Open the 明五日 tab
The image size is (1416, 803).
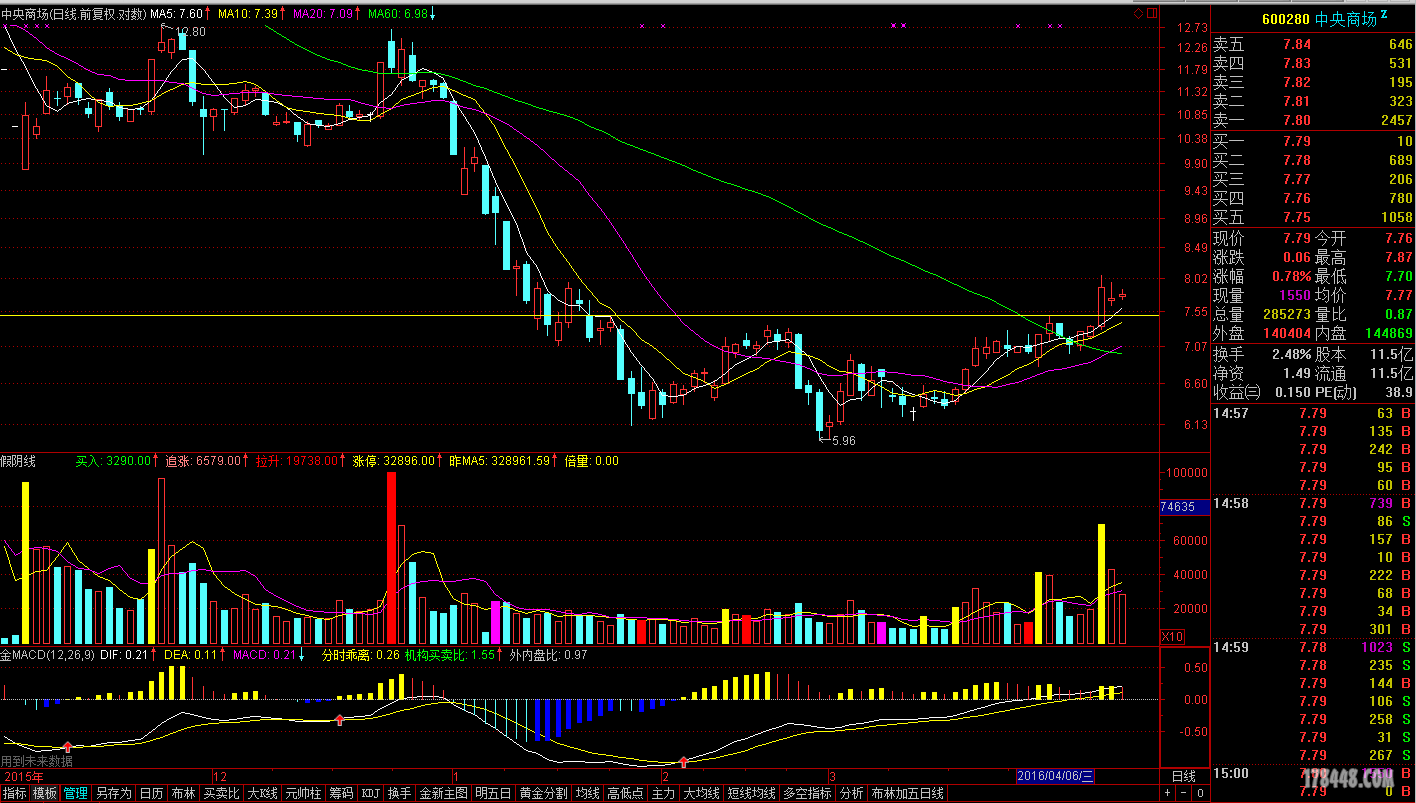pos(494,793)
